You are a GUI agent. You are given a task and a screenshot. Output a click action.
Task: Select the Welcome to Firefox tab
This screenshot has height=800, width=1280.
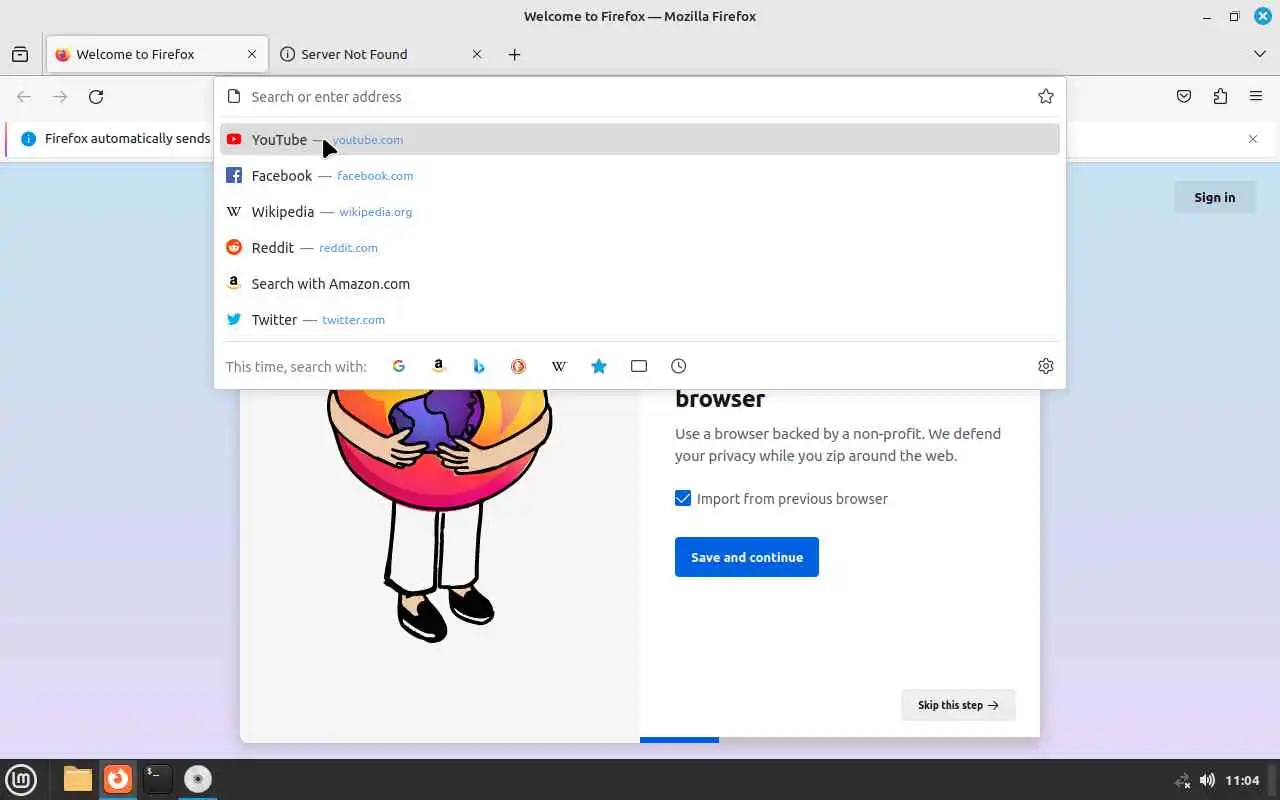157,54
